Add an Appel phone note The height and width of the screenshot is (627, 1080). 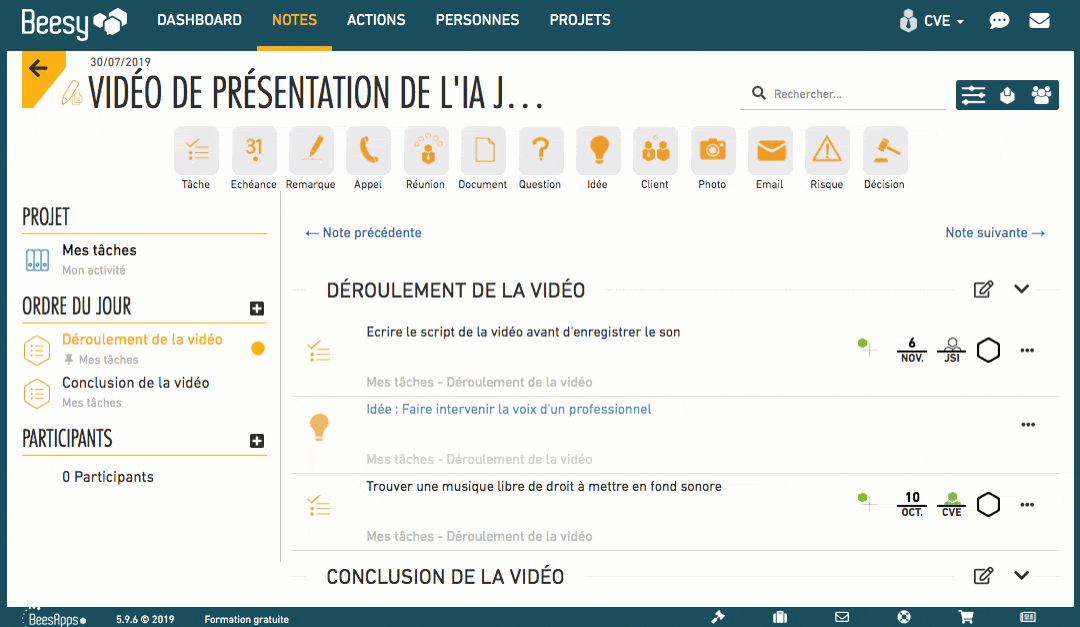368,151
